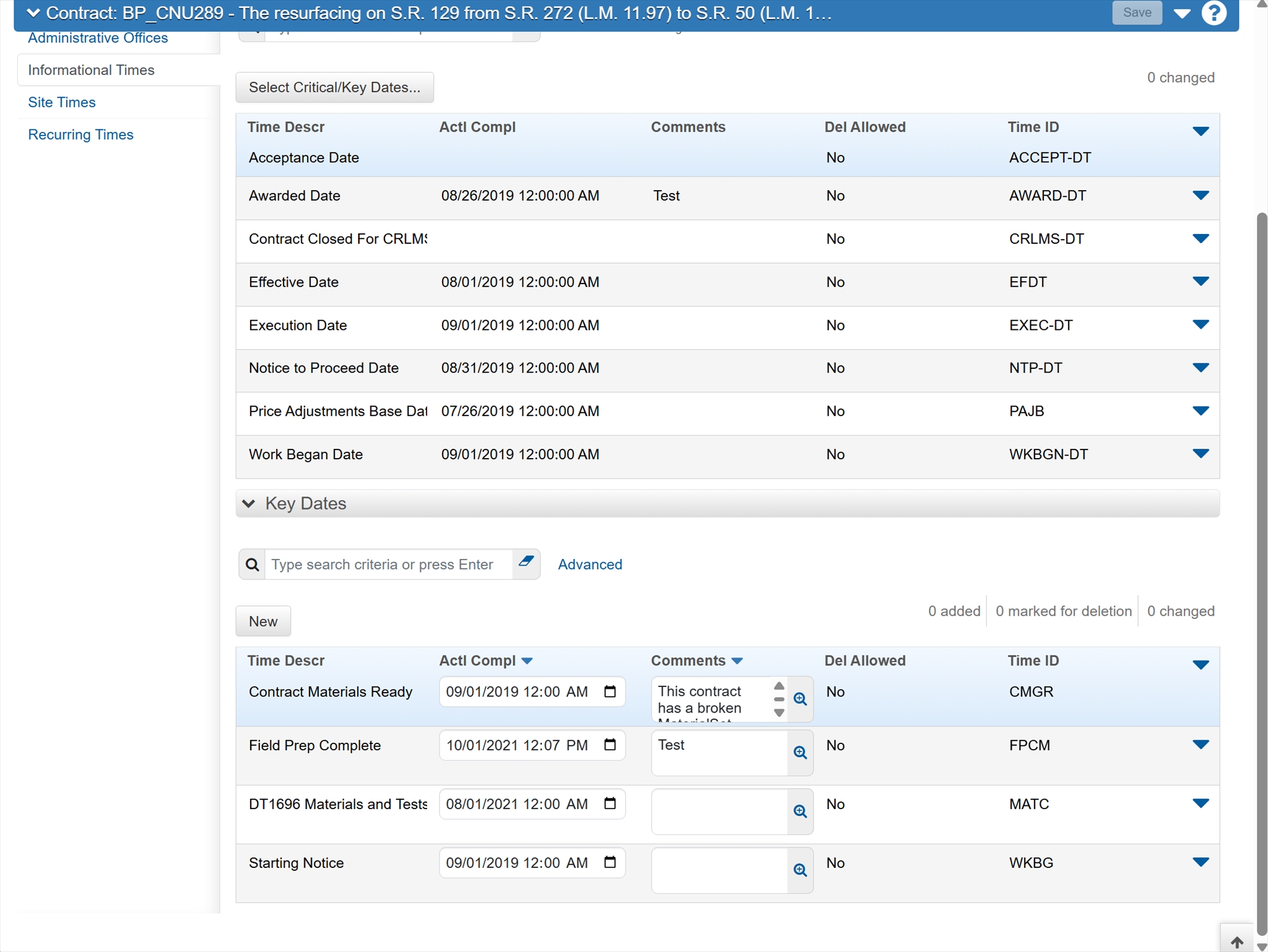1268x952 pixels.
Task: Open the Site Times tab
Action: [62, 102]
